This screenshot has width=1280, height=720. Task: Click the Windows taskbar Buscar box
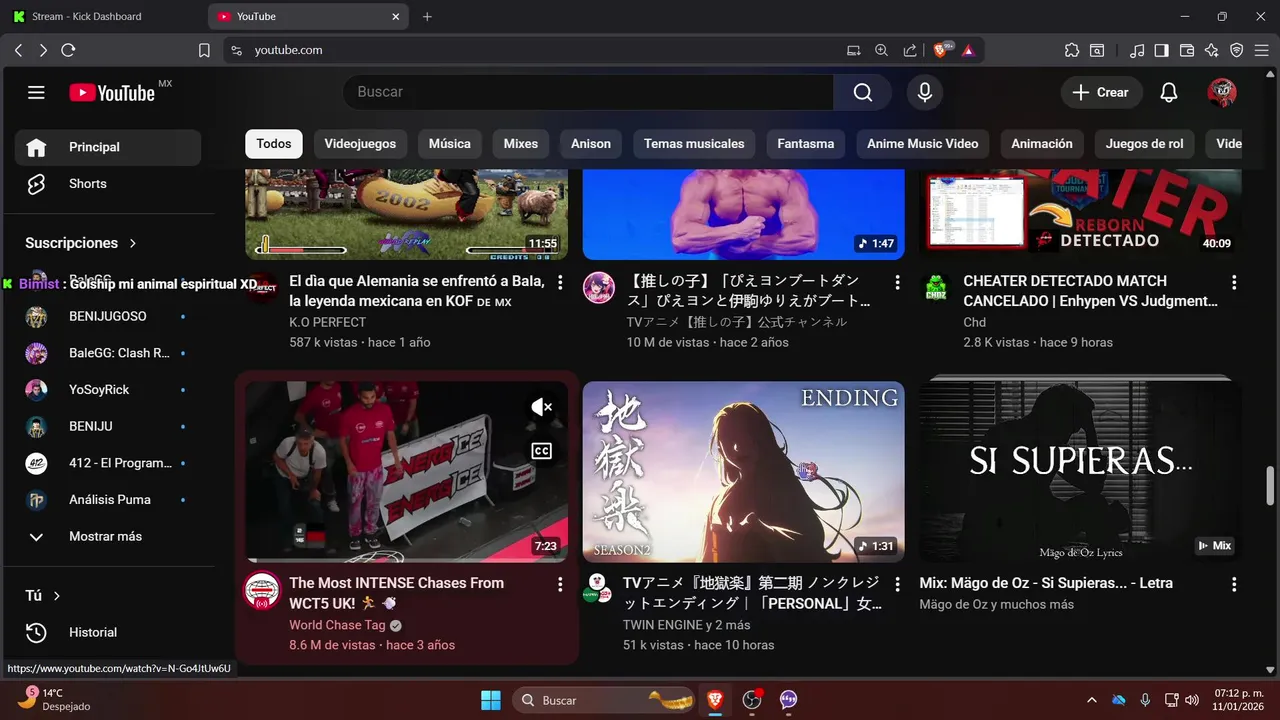tap(605, 700)
